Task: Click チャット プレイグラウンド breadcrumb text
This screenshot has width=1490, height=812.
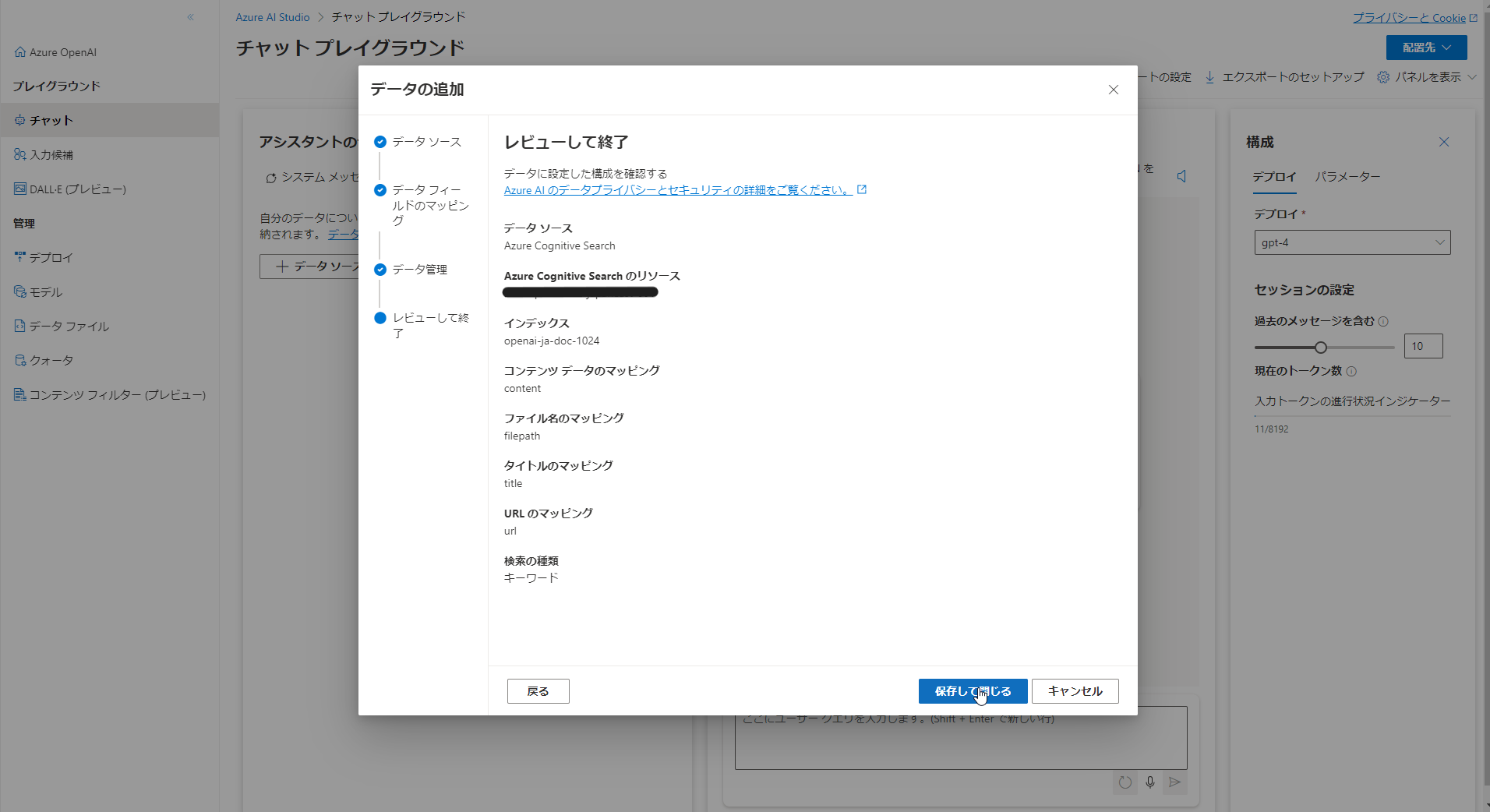Action: pos(398,17)
